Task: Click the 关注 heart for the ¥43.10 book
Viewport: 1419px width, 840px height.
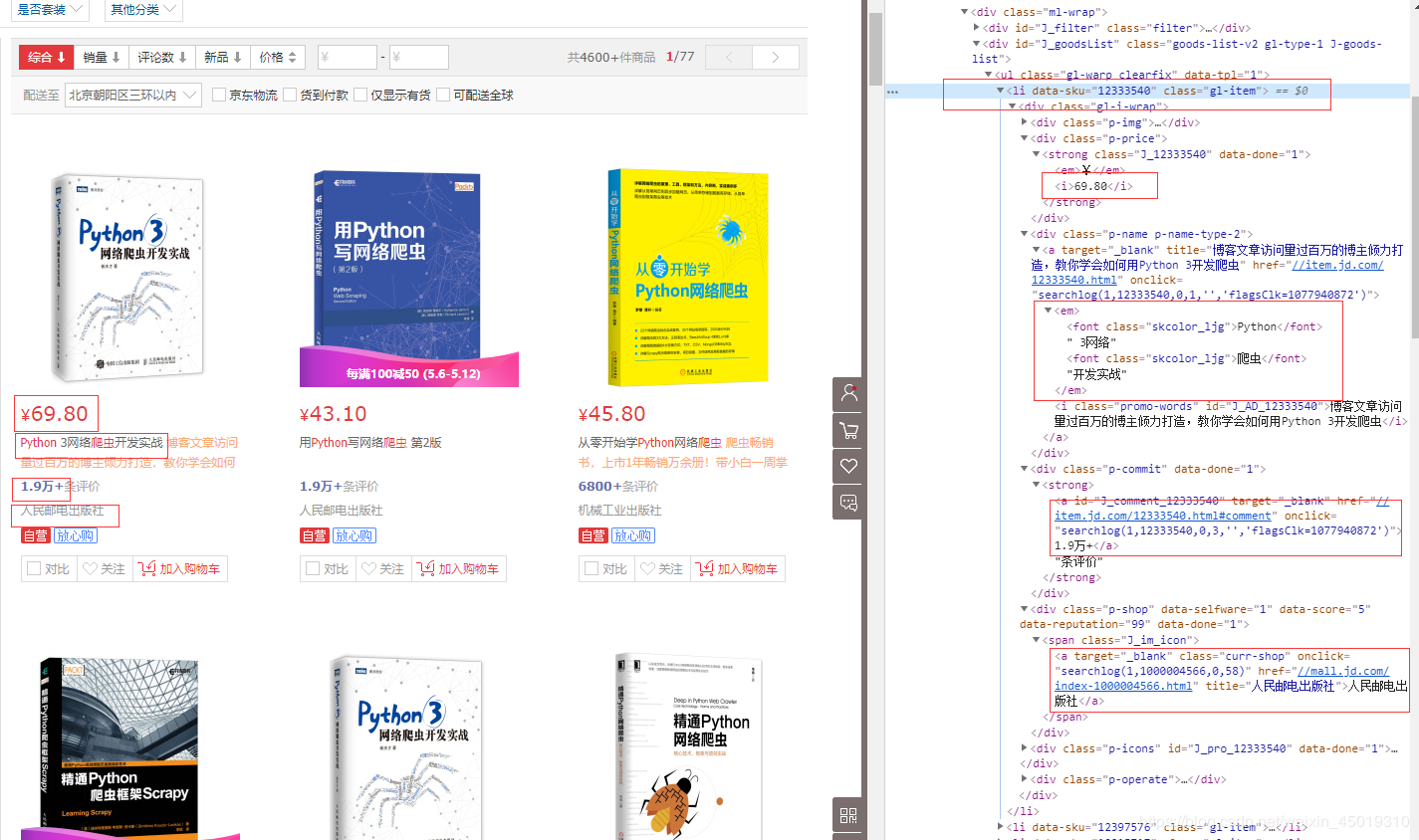Action: (382, 569)
